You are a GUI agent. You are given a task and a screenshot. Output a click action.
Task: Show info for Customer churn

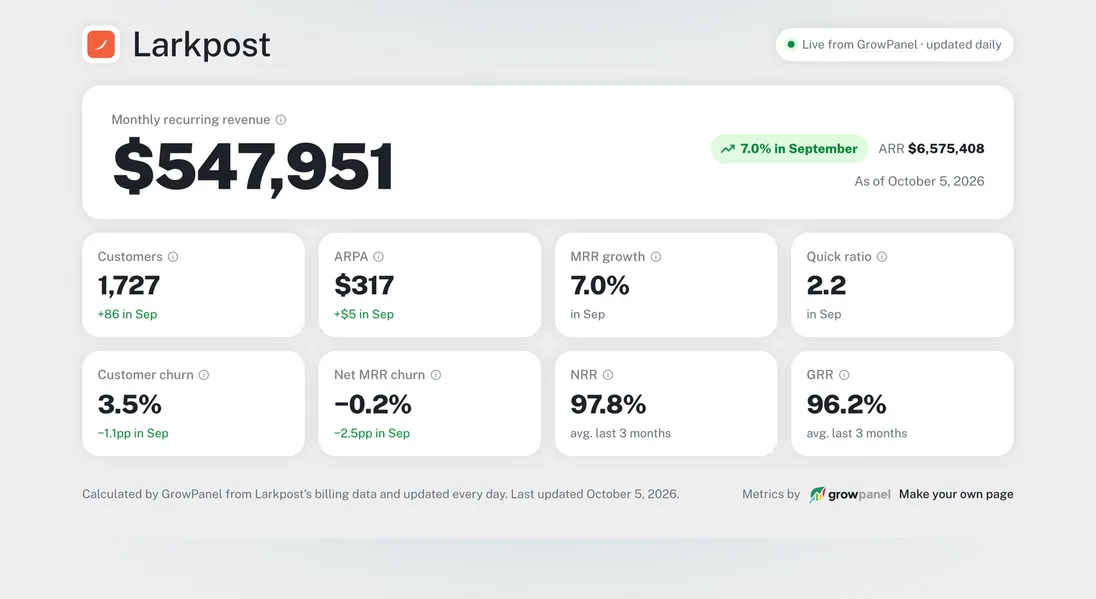point(204,375)
